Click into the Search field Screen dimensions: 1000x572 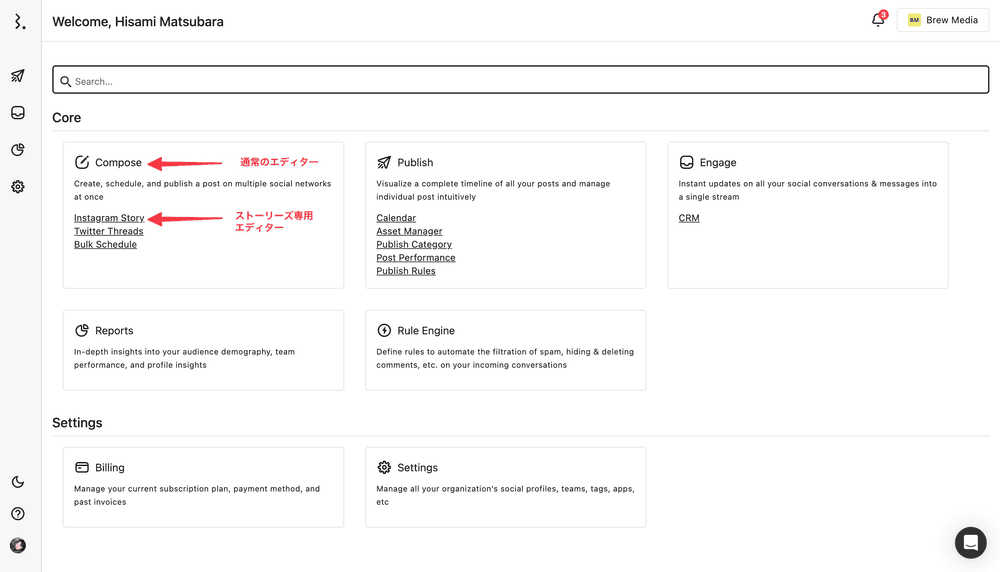(520, 81)
